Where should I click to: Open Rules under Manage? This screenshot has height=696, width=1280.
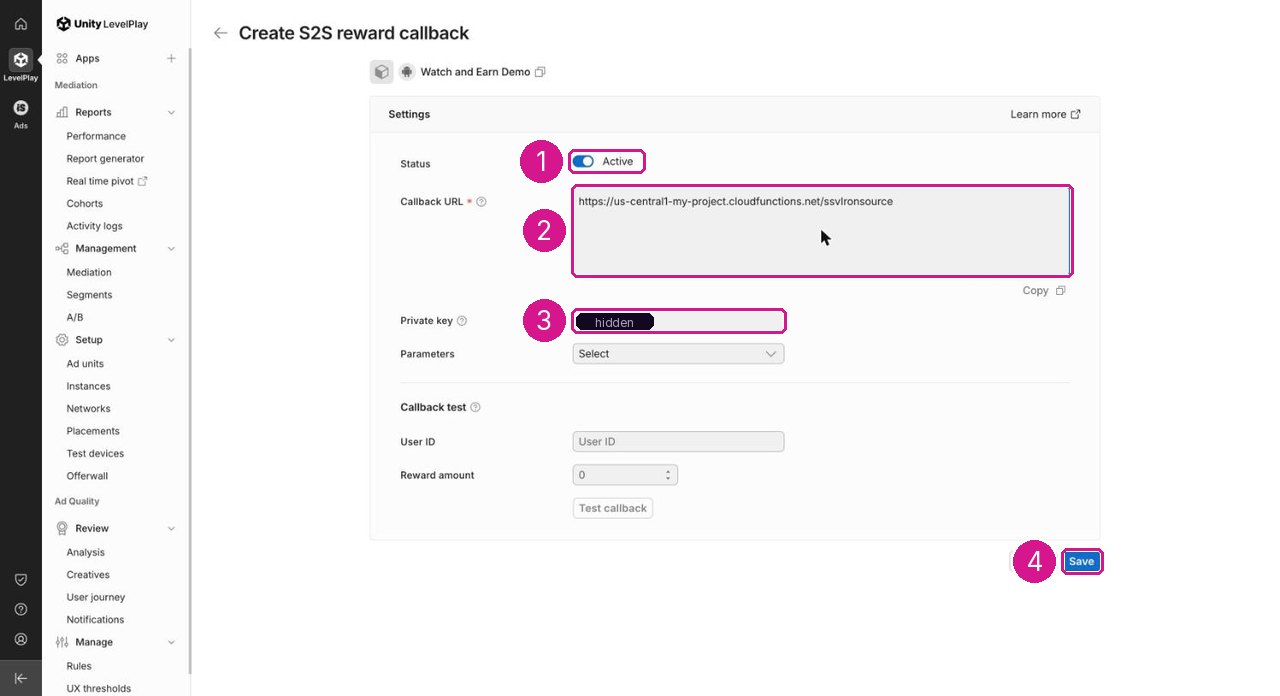[79, 666]
